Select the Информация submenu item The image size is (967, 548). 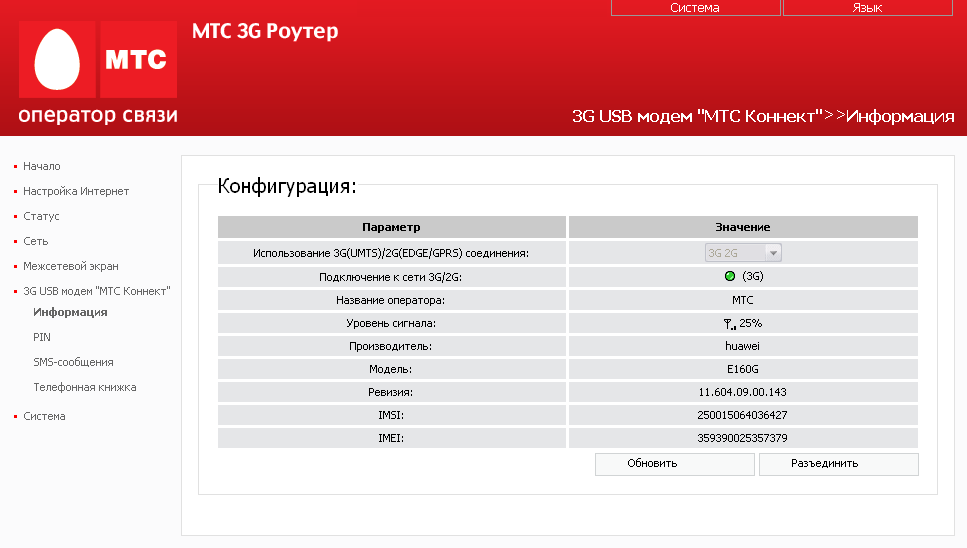click(70, 312)
